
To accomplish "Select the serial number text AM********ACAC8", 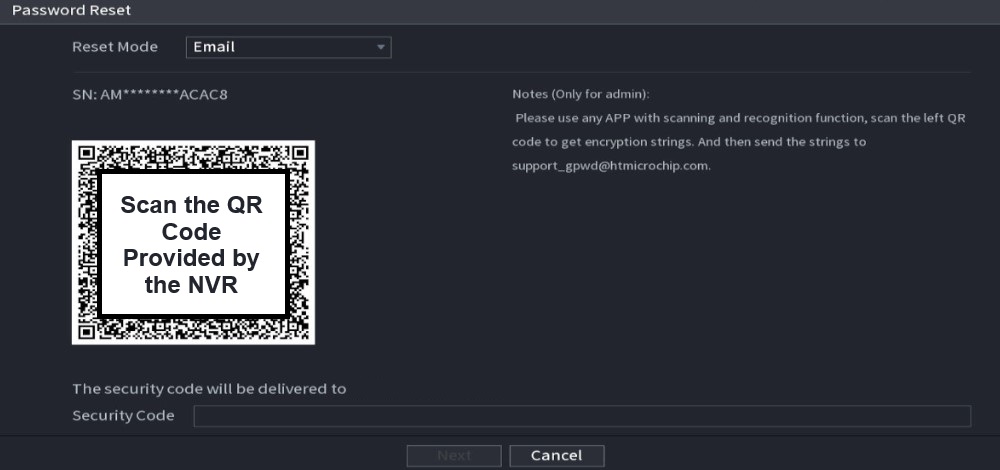I will (163, 95).
